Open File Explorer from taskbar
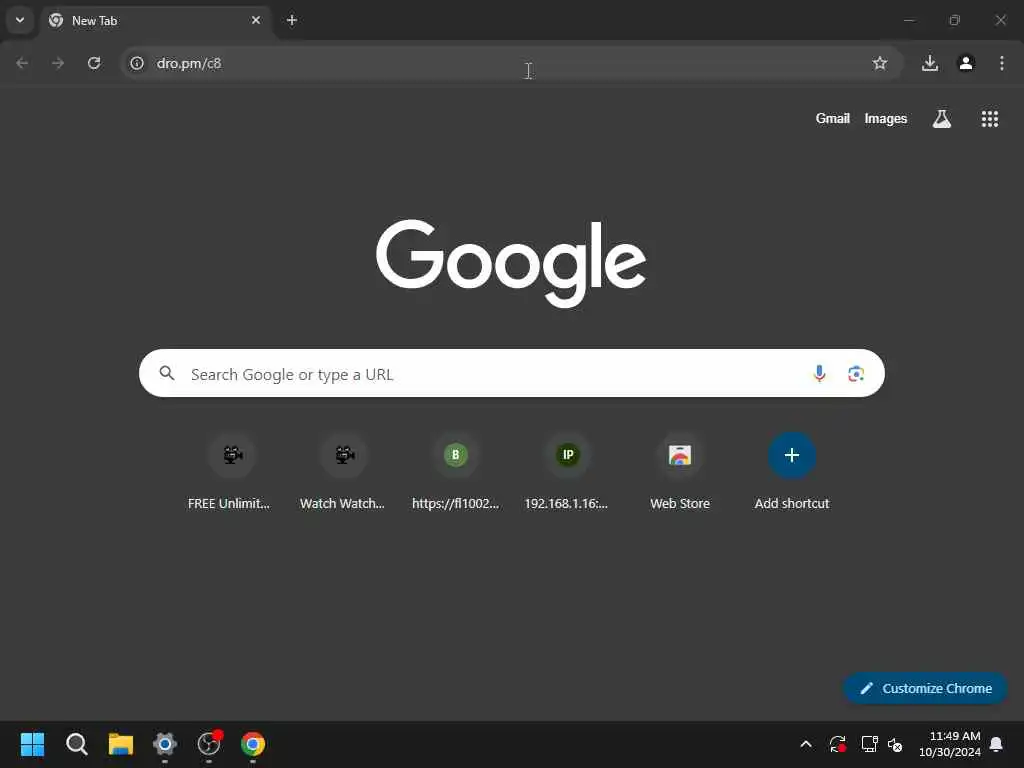This screenshot has width=1024, height=768. pyautogui.click(x=121, y=744)
